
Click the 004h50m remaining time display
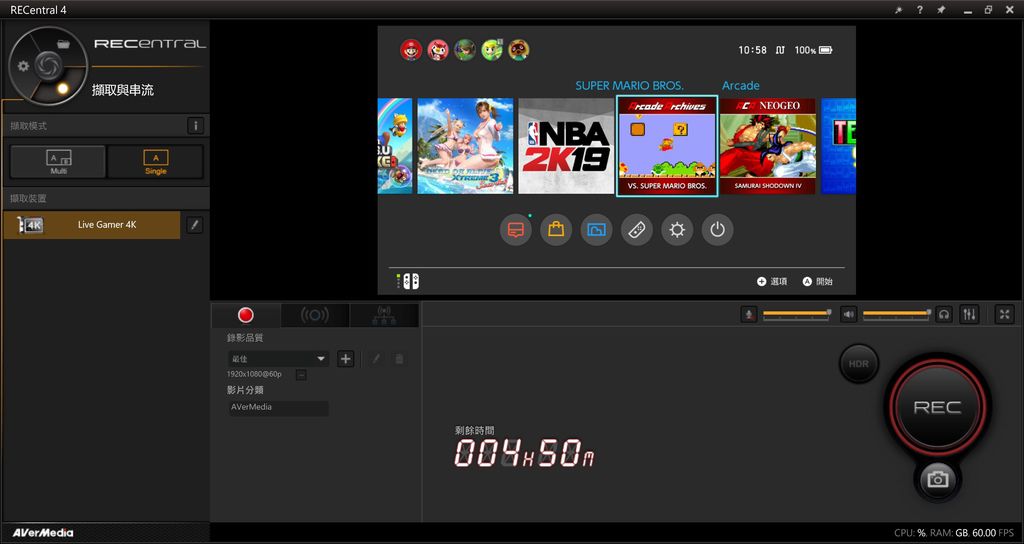[x=524, y=453]
